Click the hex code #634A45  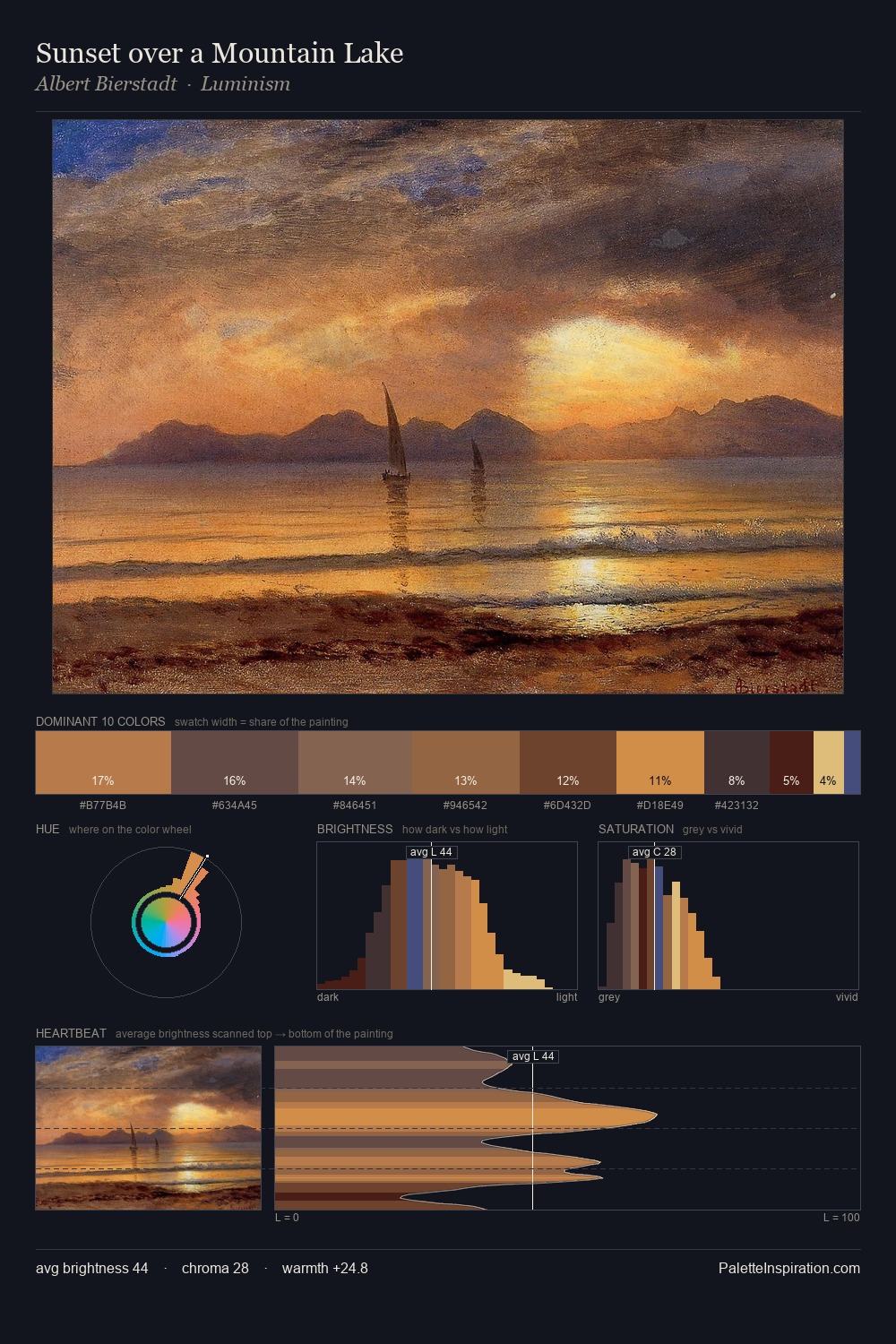pos(235,806)
